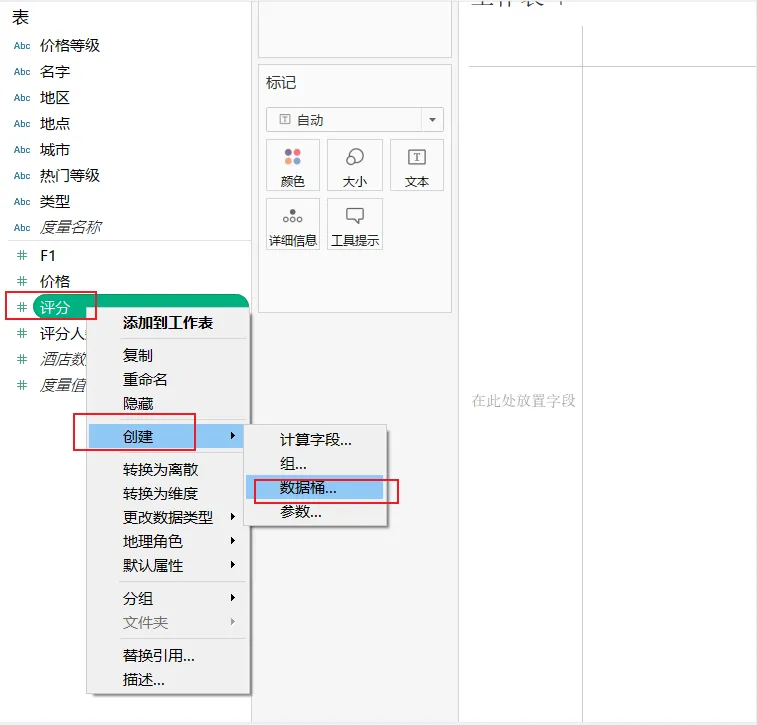
Task: Select the 名字 field
Action: [x=55, y=72]
